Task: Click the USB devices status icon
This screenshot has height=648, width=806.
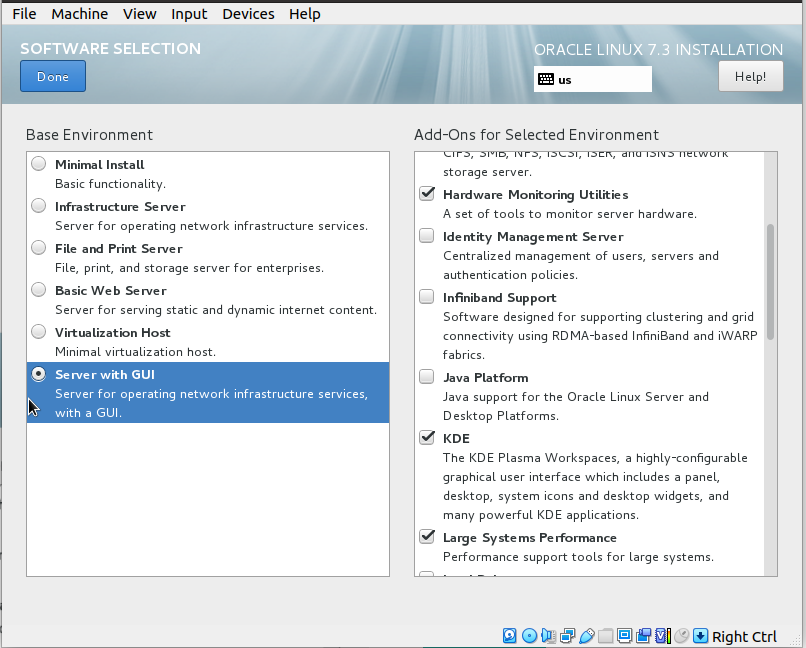Action: tap(587, 636)
